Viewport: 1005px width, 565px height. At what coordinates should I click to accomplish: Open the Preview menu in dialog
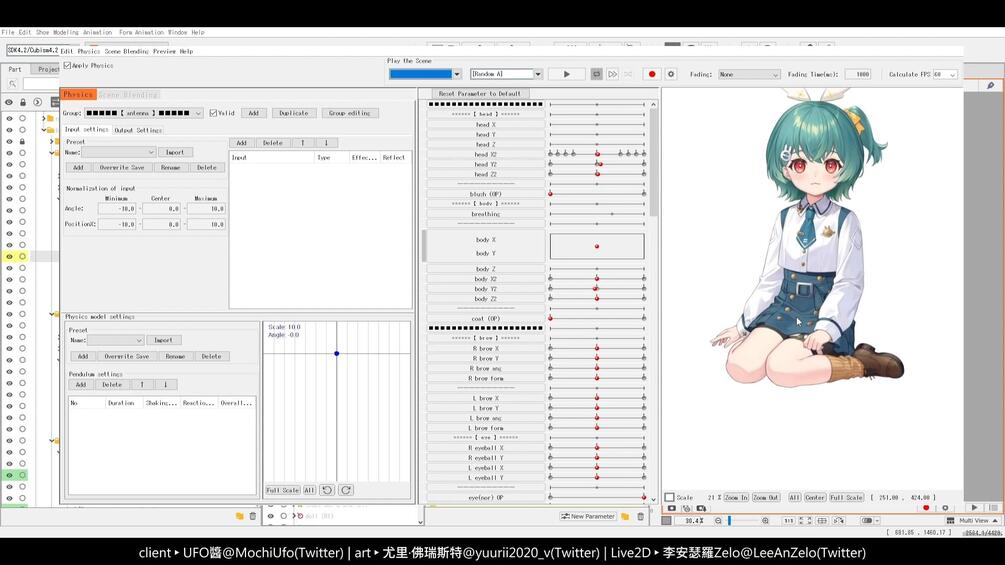pos(164,51)
